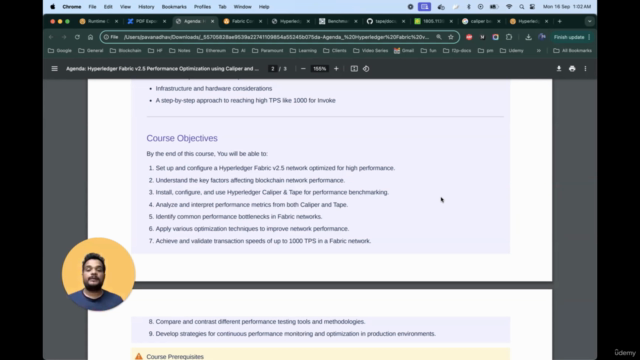640x360 pixels.
Task: Click objective 5 about performance bottlenecks
Action: click(239, 216)
